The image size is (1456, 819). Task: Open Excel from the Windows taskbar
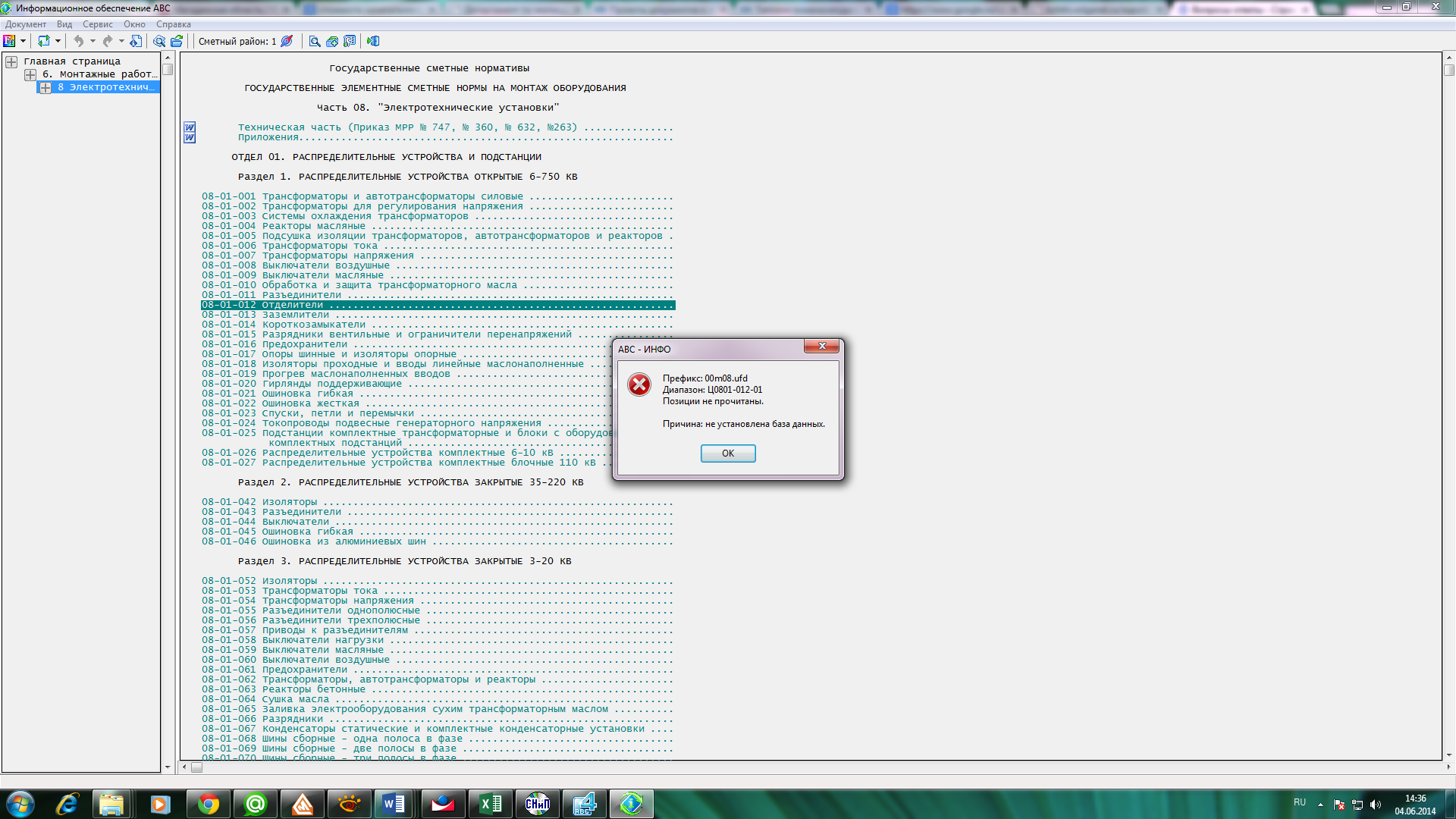(491, 804)
